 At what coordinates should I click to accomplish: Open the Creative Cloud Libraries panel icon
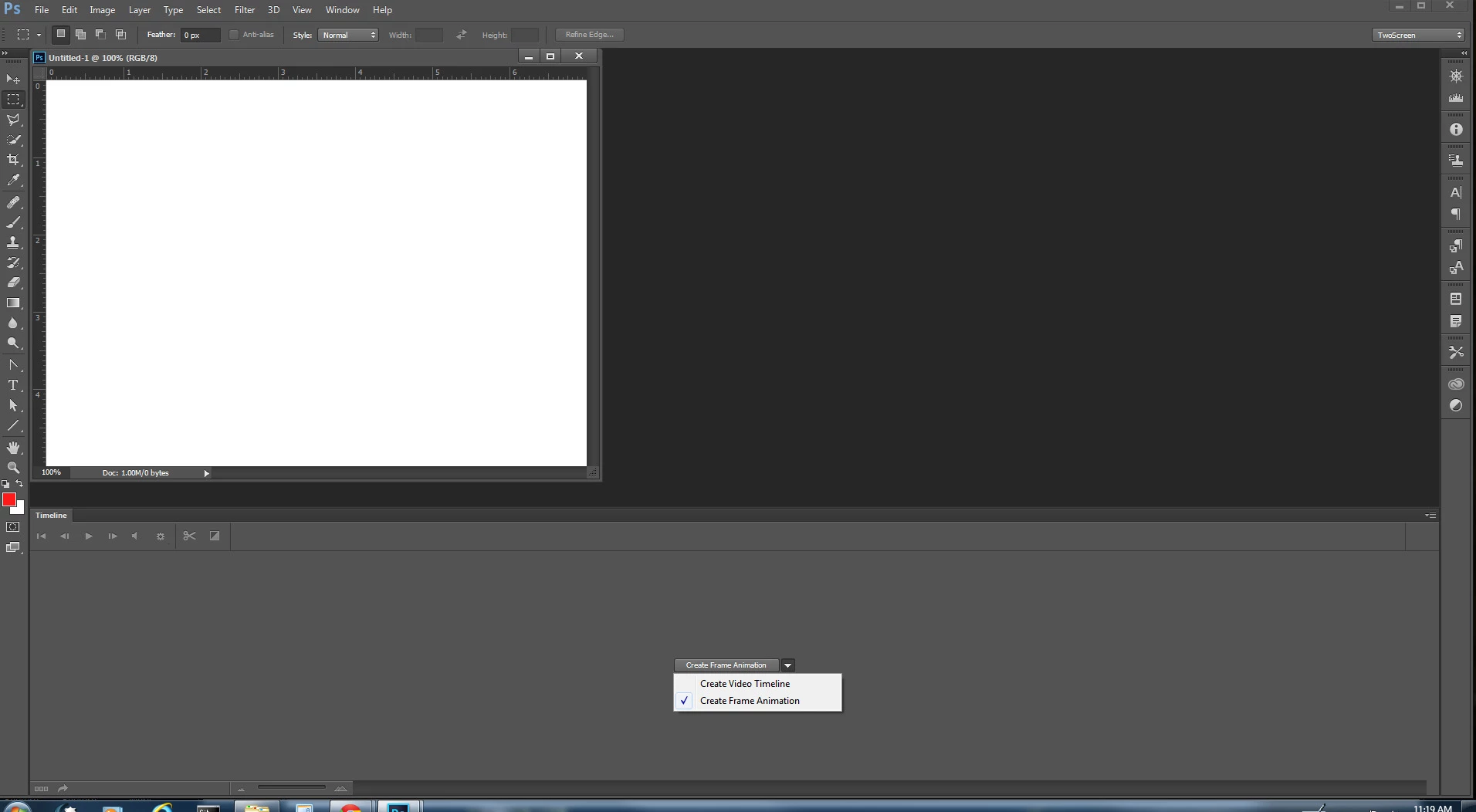click(x=1456, y=384)
